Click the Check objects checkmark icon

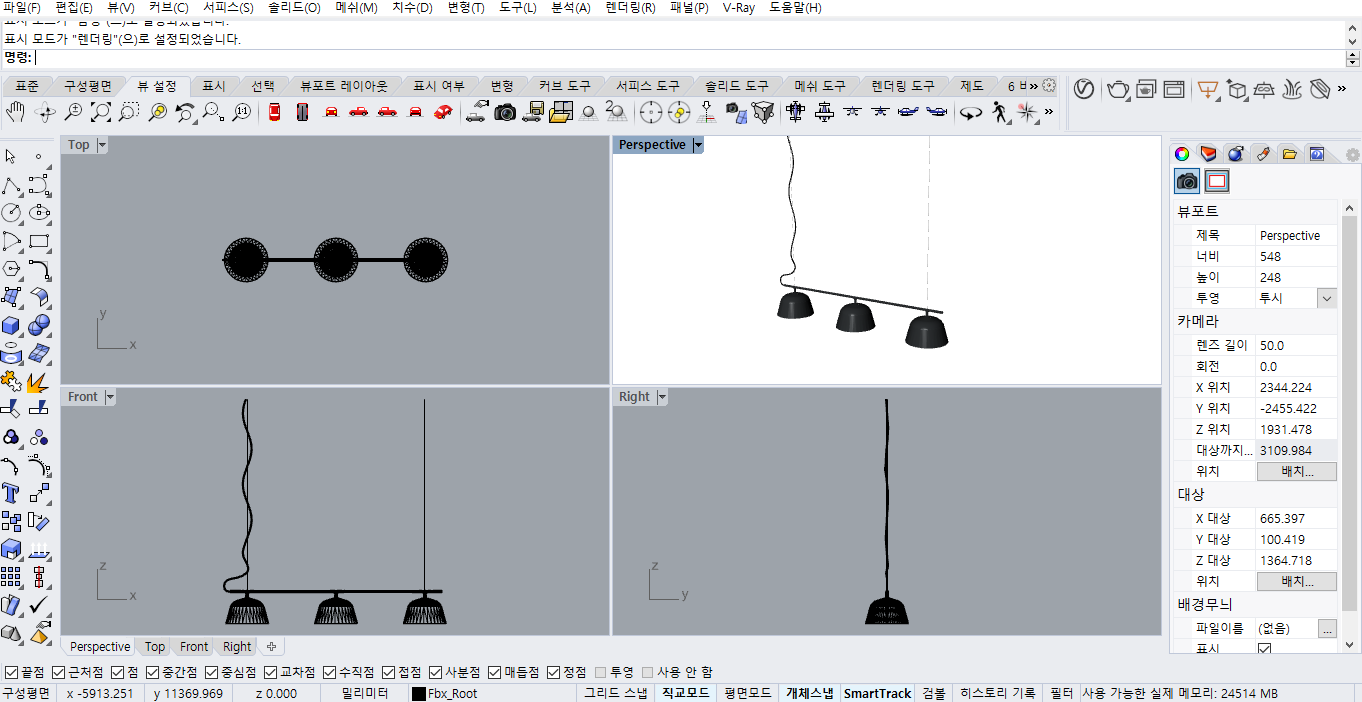(x=39, y=605)
